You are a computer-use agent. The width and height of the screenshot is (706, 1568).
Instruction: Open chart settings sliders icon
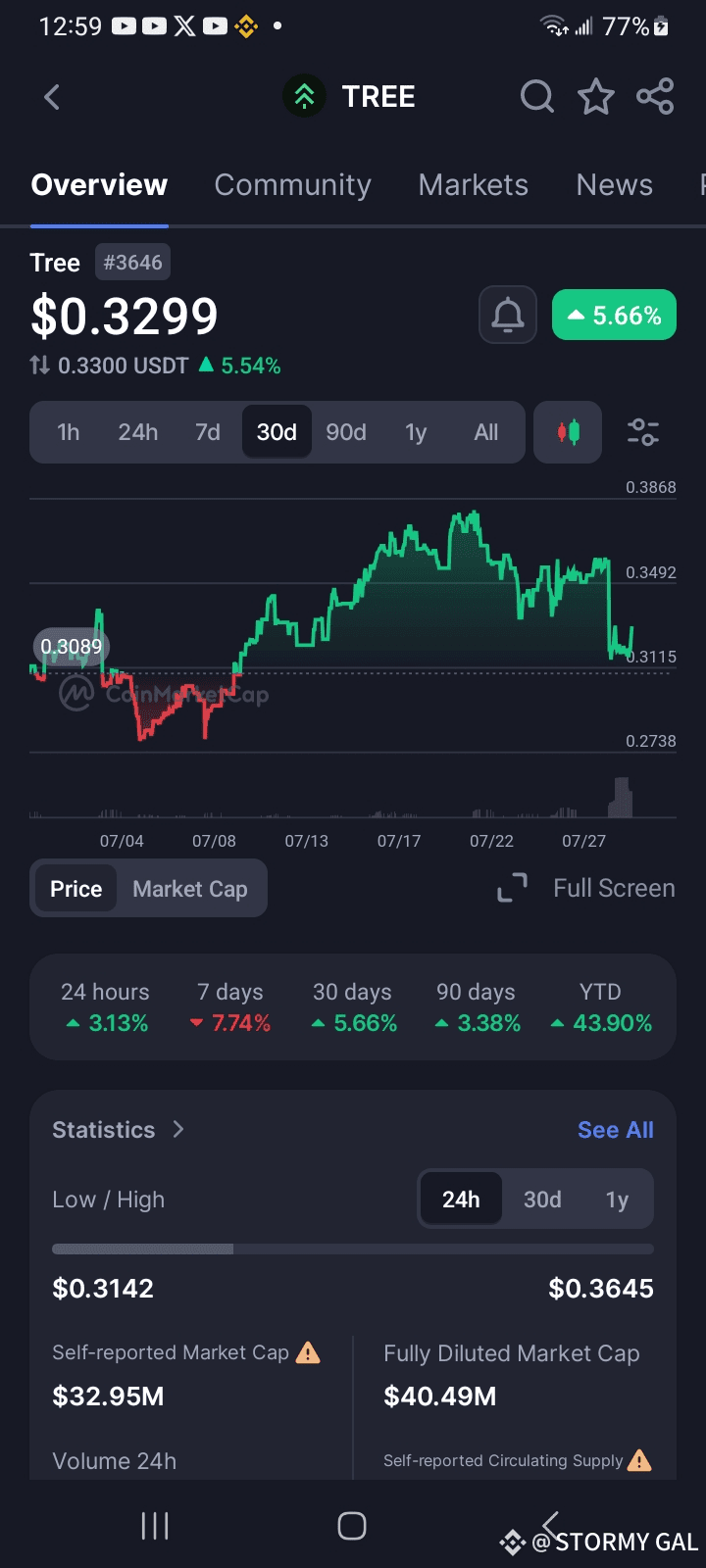click(x=642, y=431)
